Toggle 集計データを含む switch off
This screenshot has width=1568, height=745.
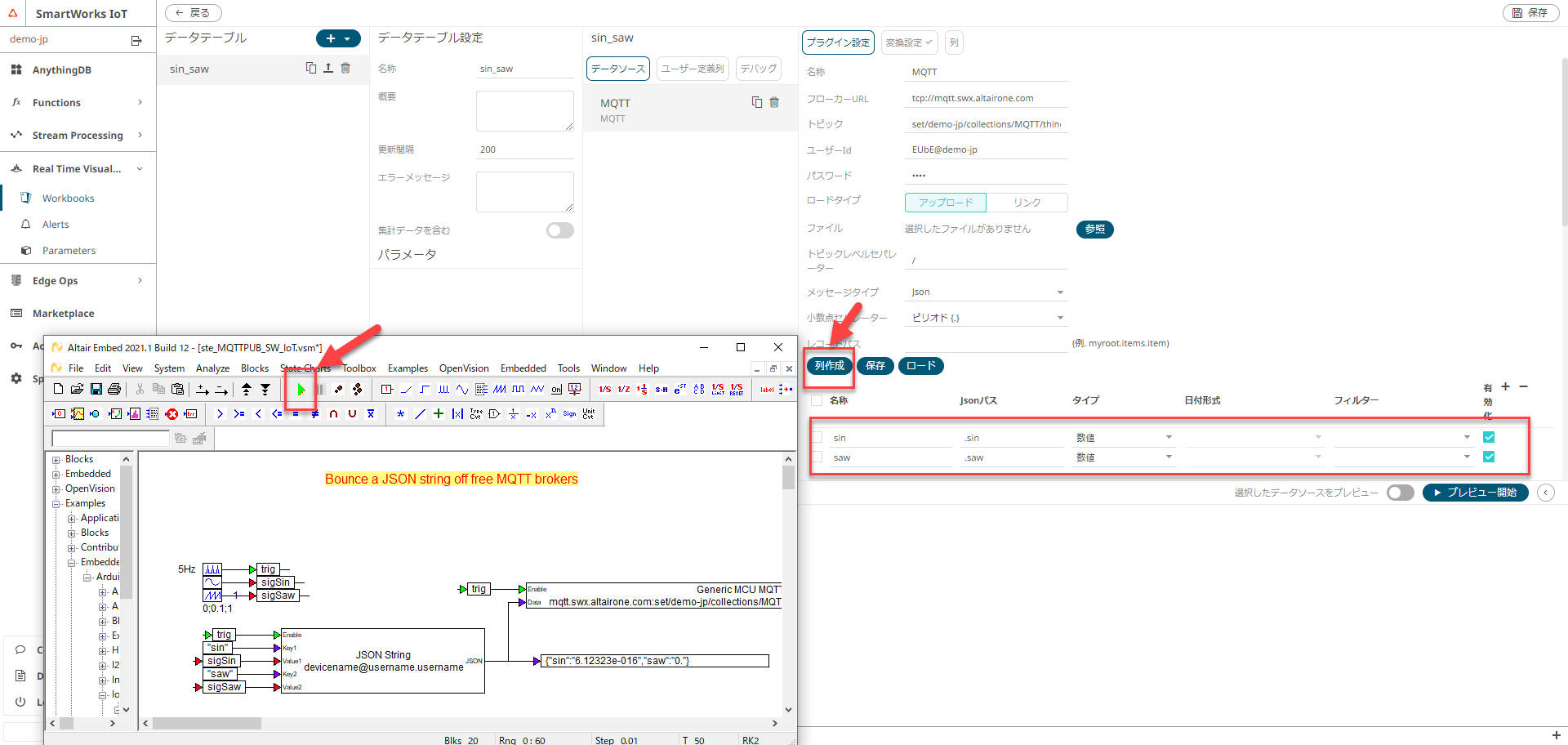[560, 230]
